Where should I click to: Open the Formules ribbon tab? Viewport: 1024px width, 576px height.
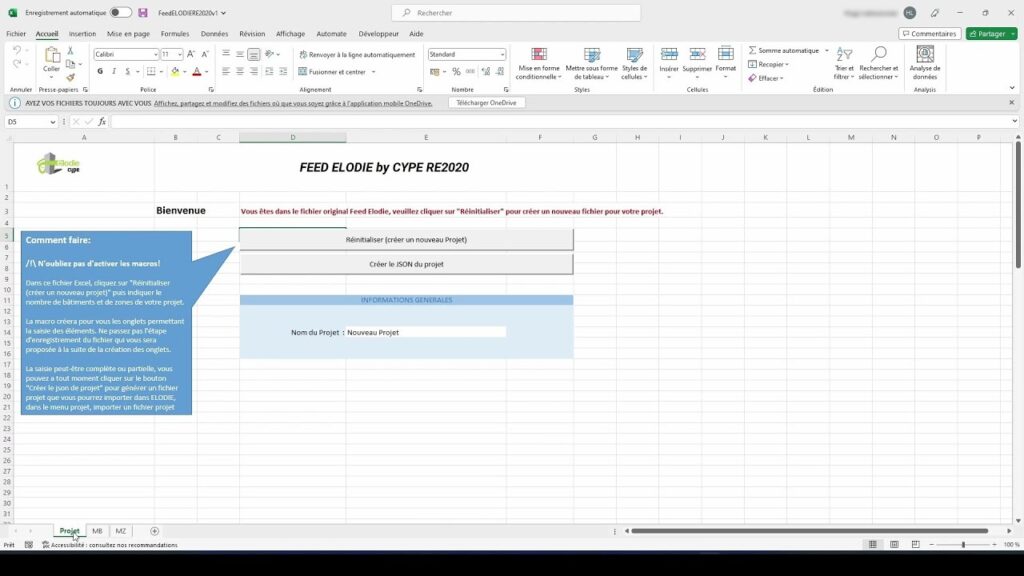[x=175, y=33]
